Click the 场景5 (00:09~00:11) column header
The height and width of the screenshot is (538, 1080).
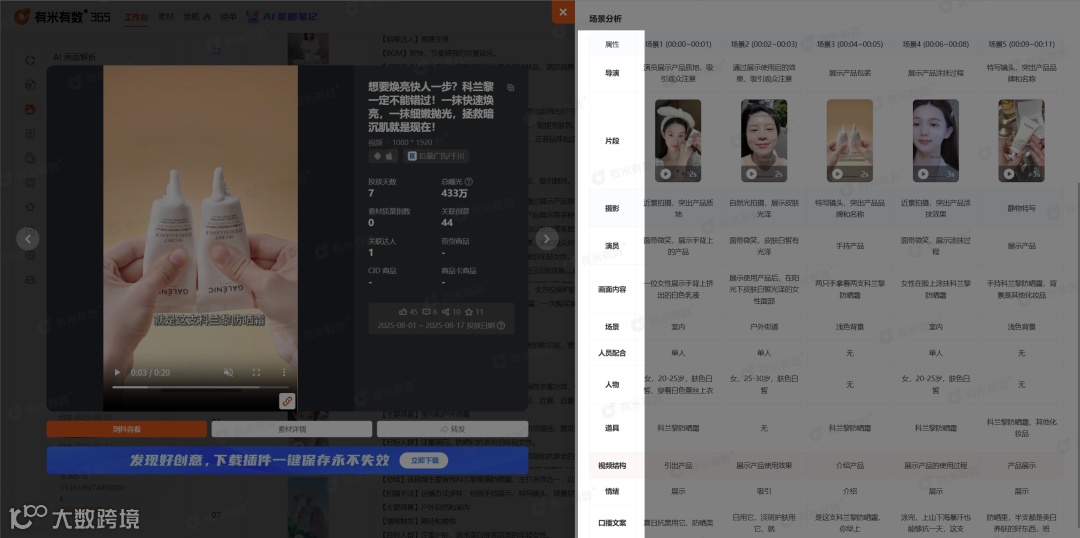tap(1021, 44)
